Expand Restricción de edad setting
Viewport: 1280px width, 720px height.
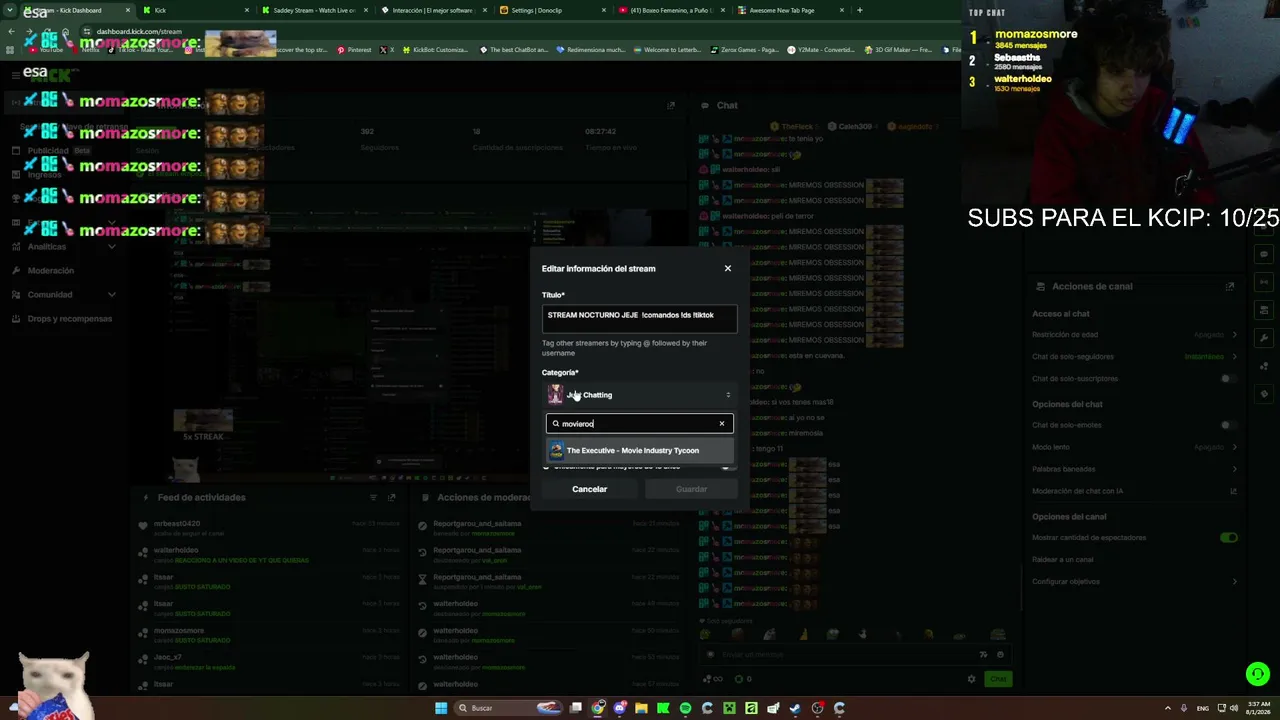1234,335
